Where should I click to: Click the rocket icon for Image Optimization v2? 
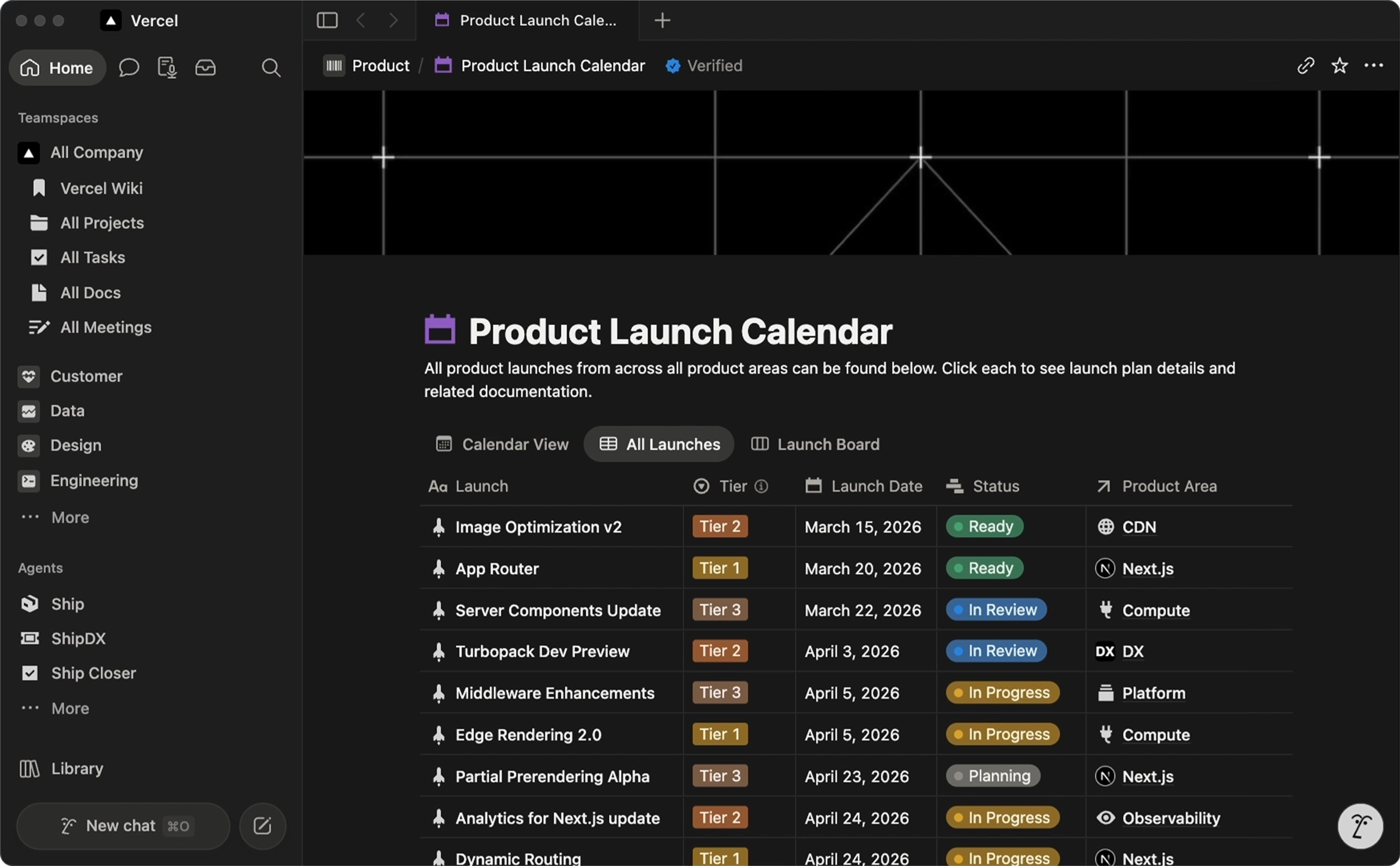coord(439,527)
